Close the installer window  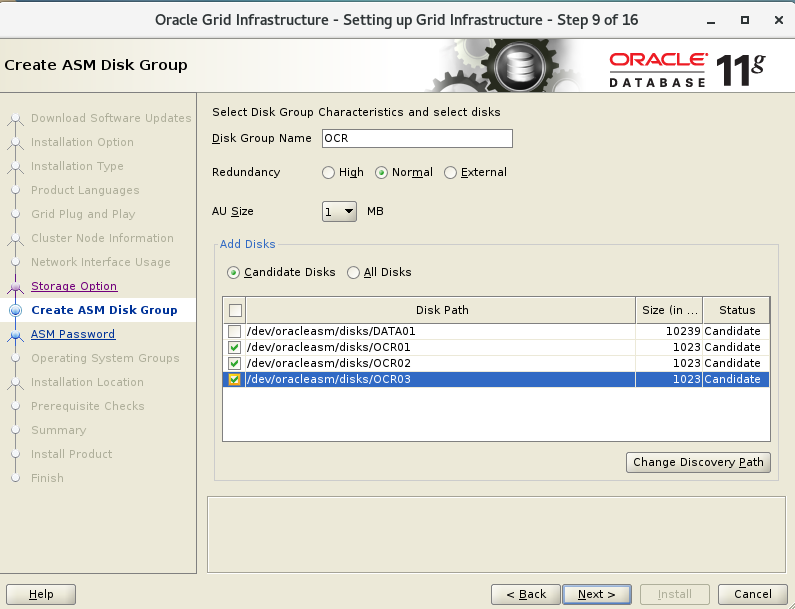tap(779, 20)
